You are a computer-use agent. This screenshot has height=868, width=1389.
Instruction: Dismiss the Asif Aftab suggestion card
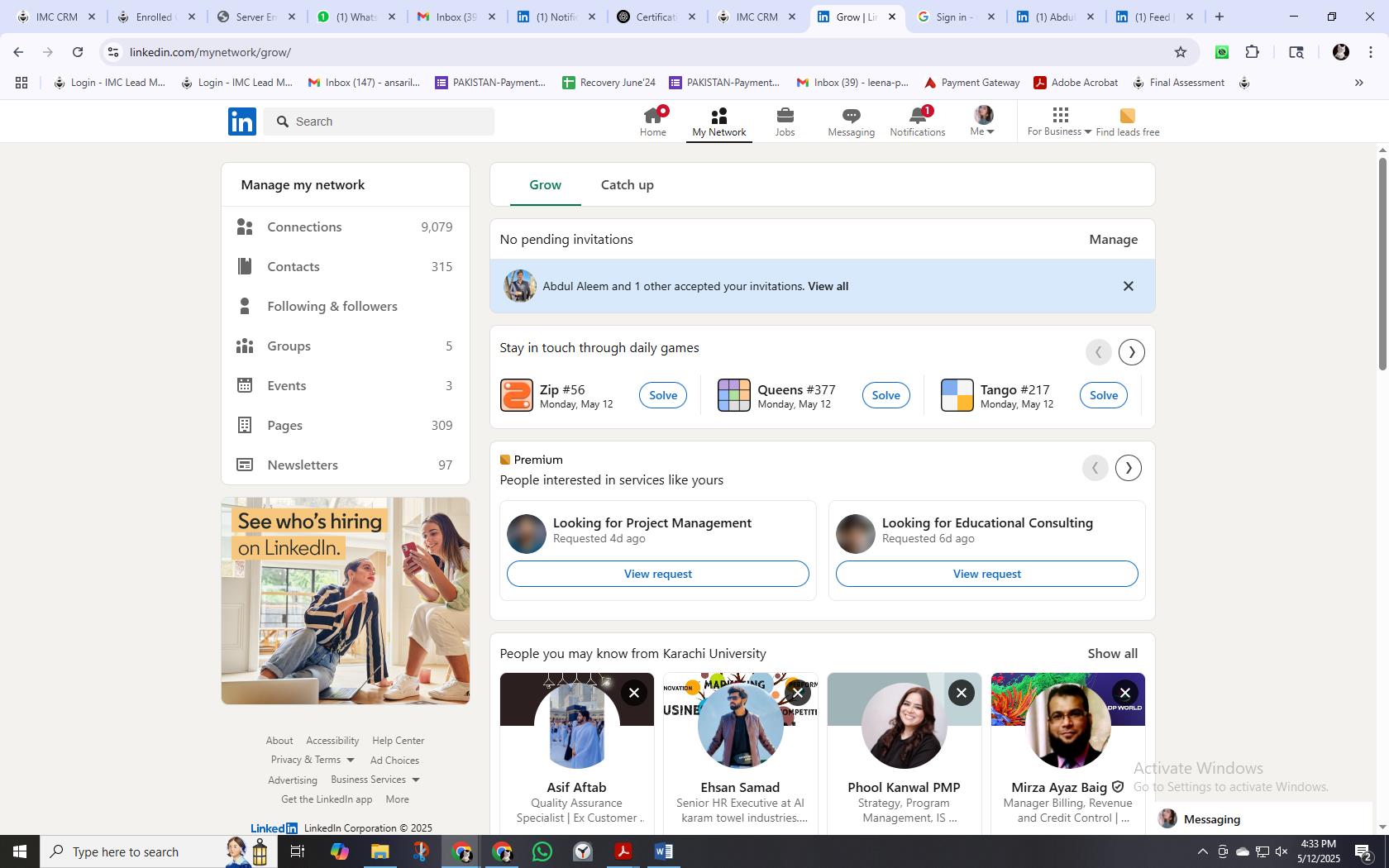634,693
